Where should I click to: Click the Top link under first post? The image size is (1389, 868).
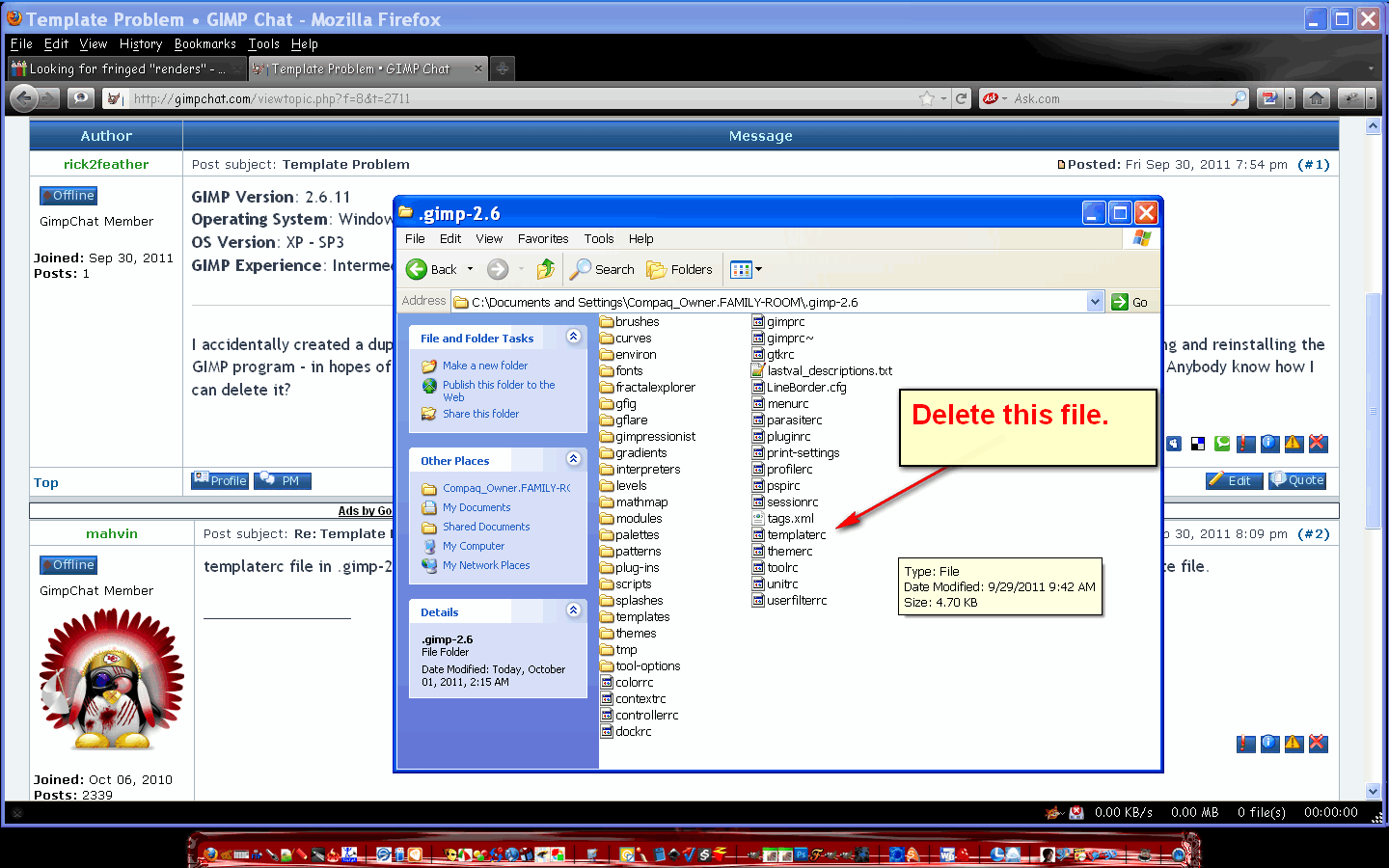coord(46,482)
